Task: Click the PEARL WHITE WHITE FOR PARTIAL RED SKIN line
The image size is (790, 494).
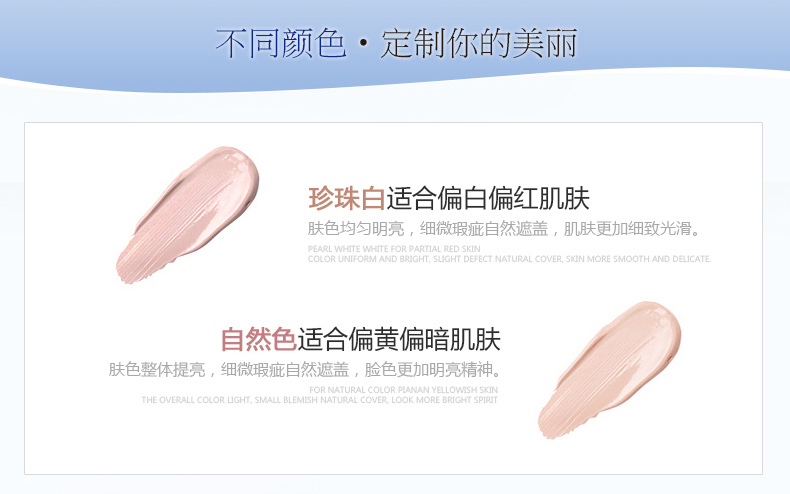Action: [x=394, y=249]
